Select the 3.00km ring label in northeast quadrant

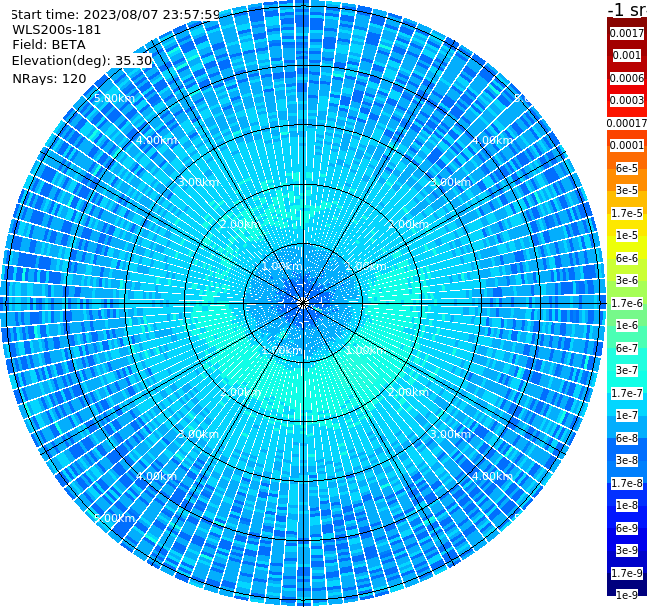450,182
